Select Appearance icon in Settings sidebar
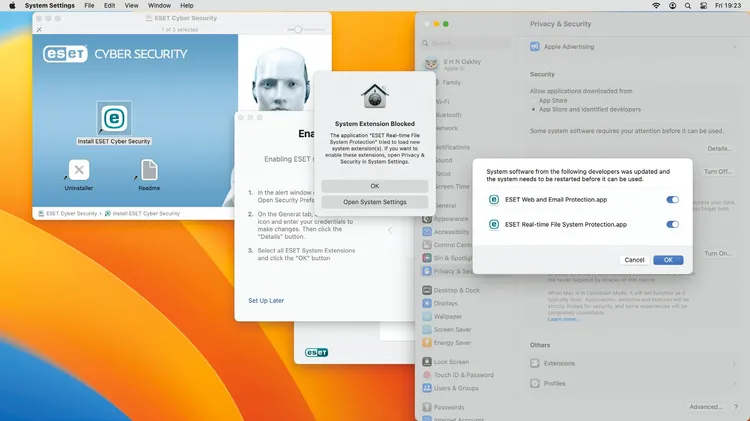 pyautogui.click(x=427, y=219)
